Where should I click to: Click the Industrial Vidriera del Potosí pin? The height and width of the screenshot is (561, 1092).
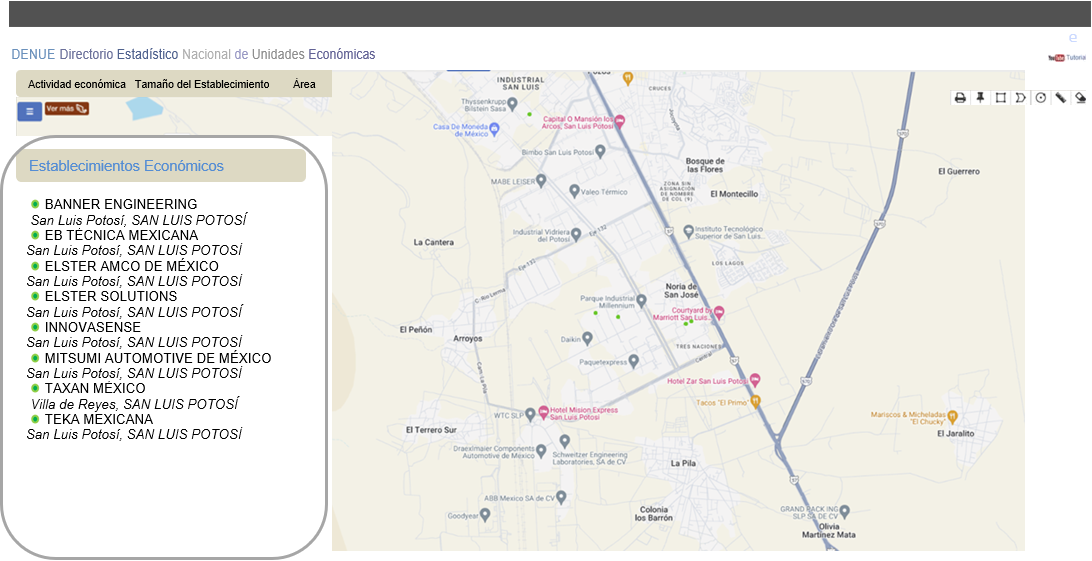pos(576,235)
